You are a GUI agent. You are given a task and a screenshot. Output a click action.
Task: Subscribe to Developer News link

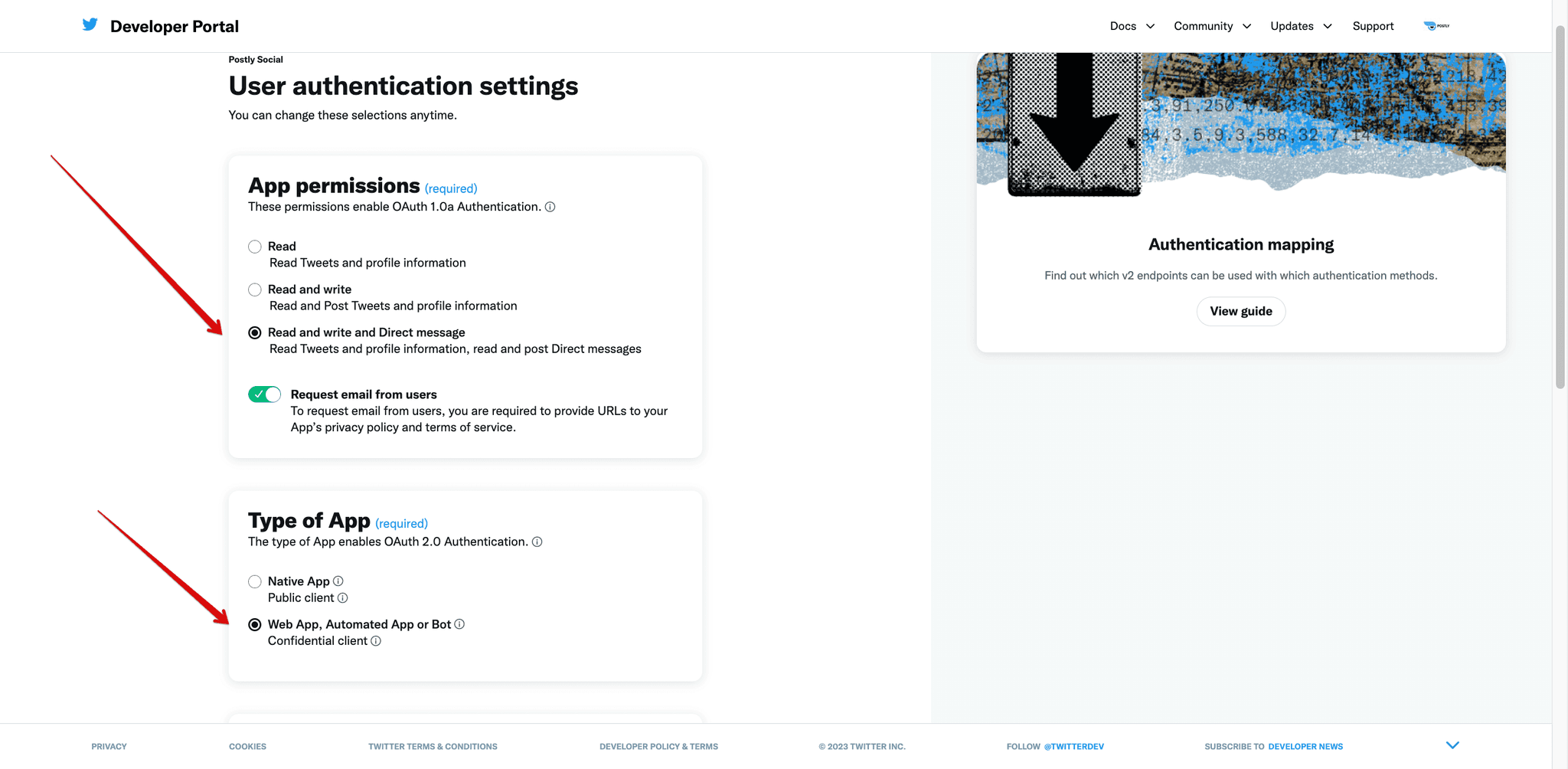(x=1305, y=747)
